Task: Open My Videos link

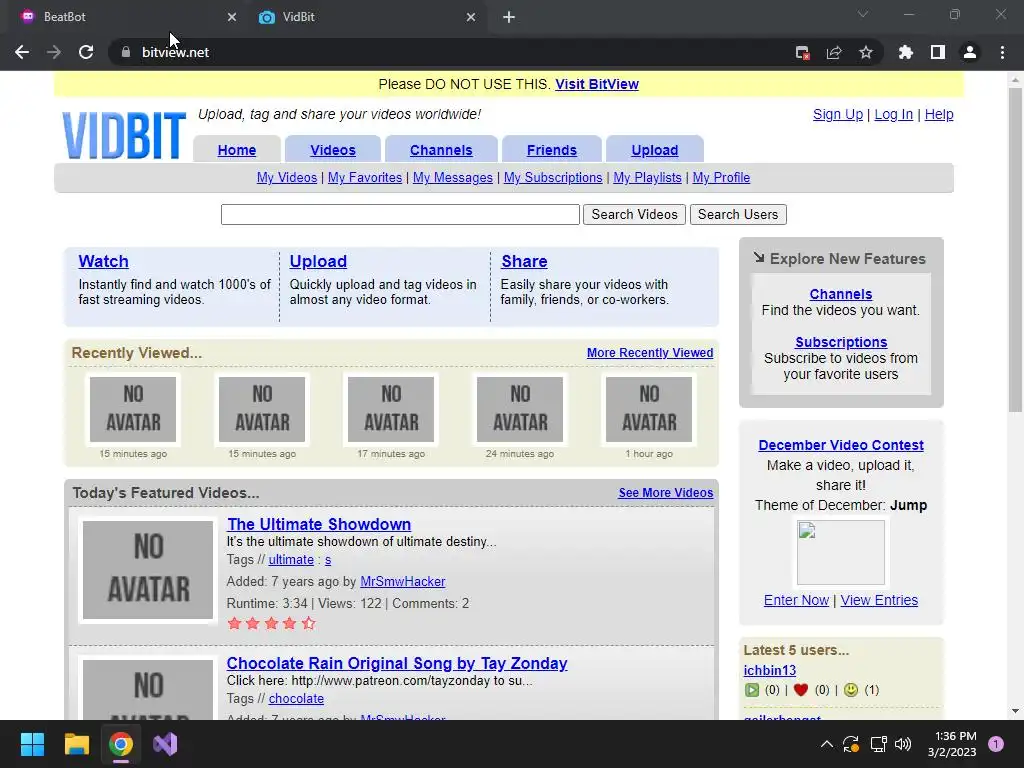Action: point(287,178)
